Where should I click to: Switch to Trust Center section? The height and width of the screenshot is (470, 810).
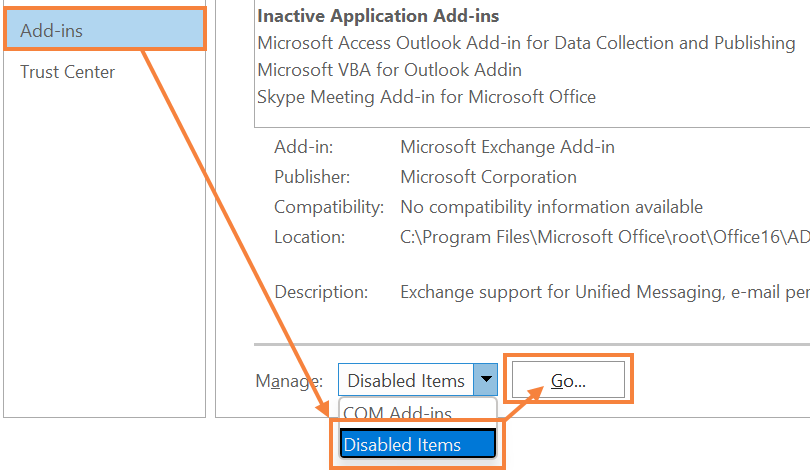point(67,72)
